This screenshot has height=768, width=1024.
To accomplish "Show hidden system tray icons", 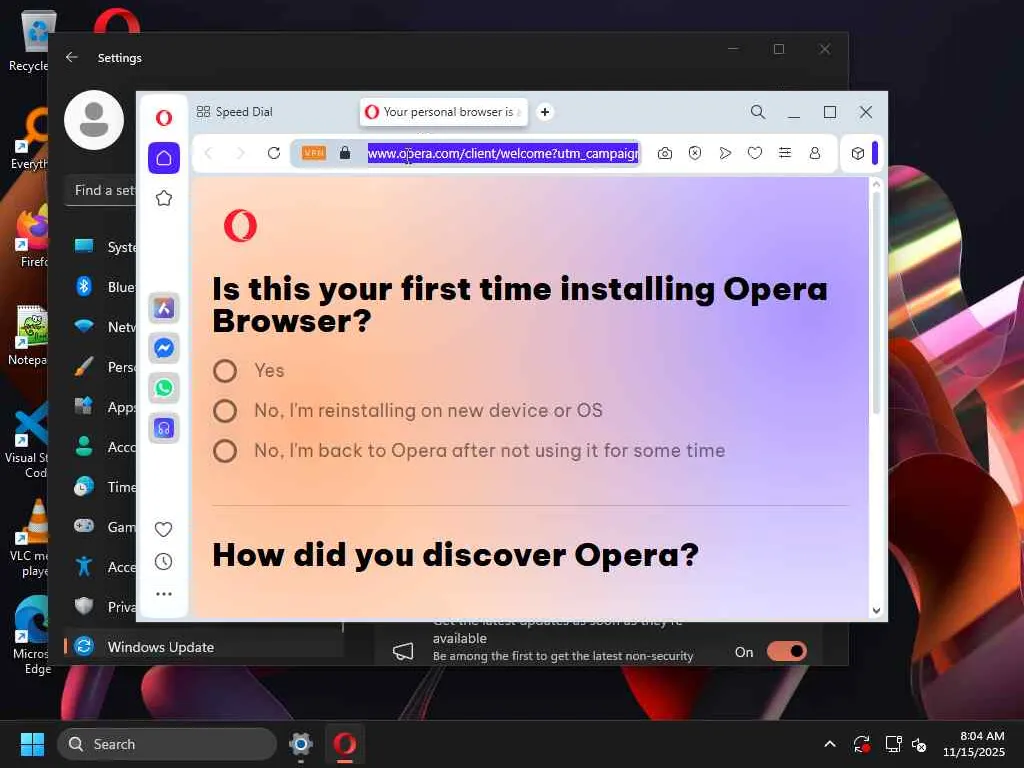I will tap(829, 744).
